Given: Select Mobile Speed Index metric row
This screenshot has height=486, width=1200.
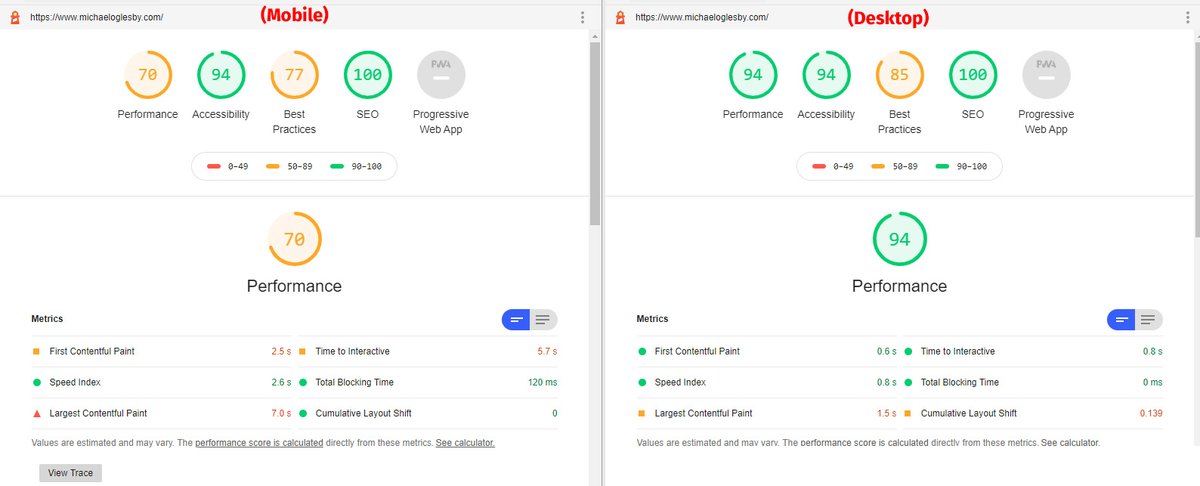Looking at the screenshot, I should point(161,382).
